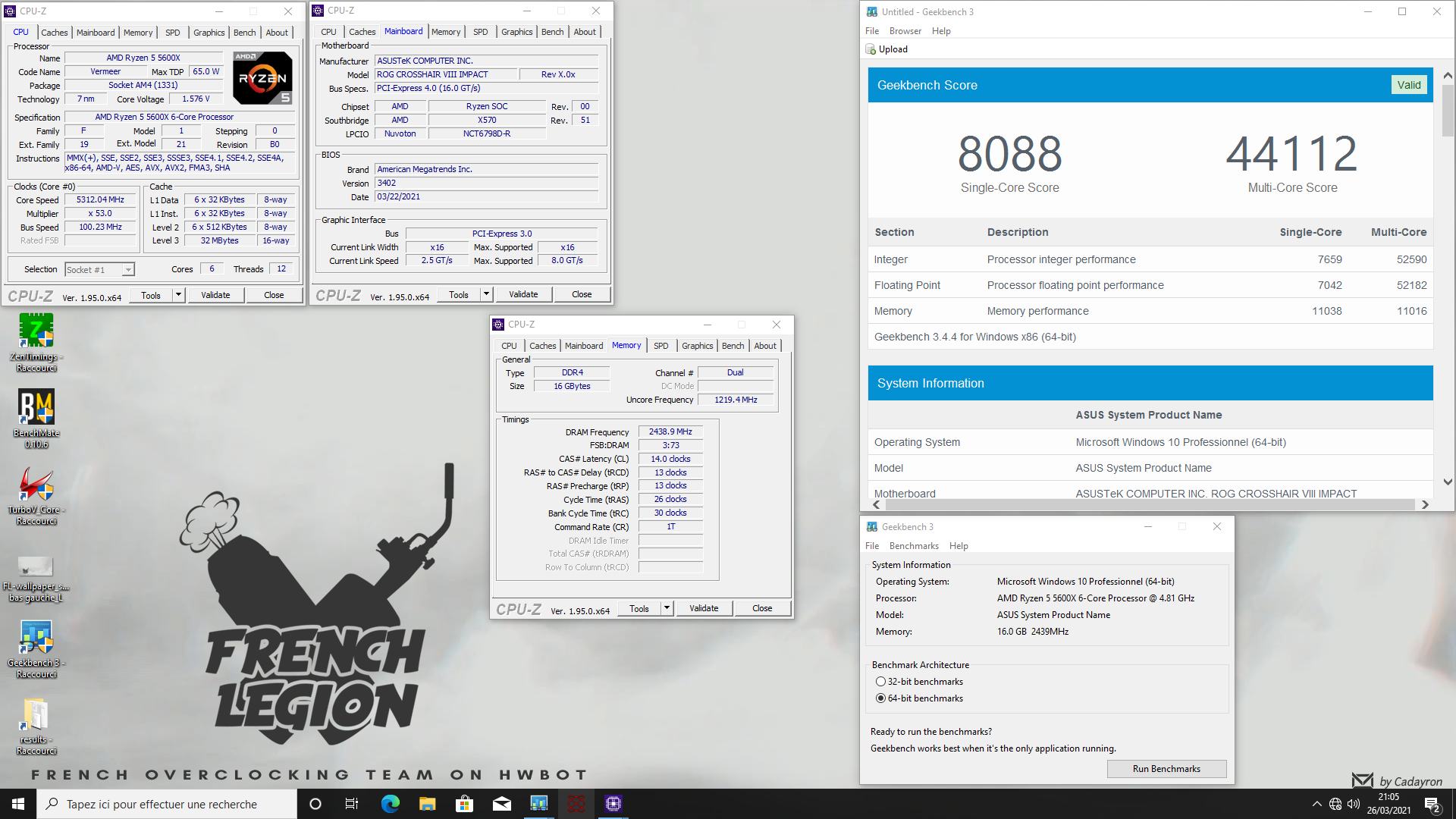The image size is (1456, 819).
Task: Click Single-Core Score 8088
Action: [x=1009, y=154]
